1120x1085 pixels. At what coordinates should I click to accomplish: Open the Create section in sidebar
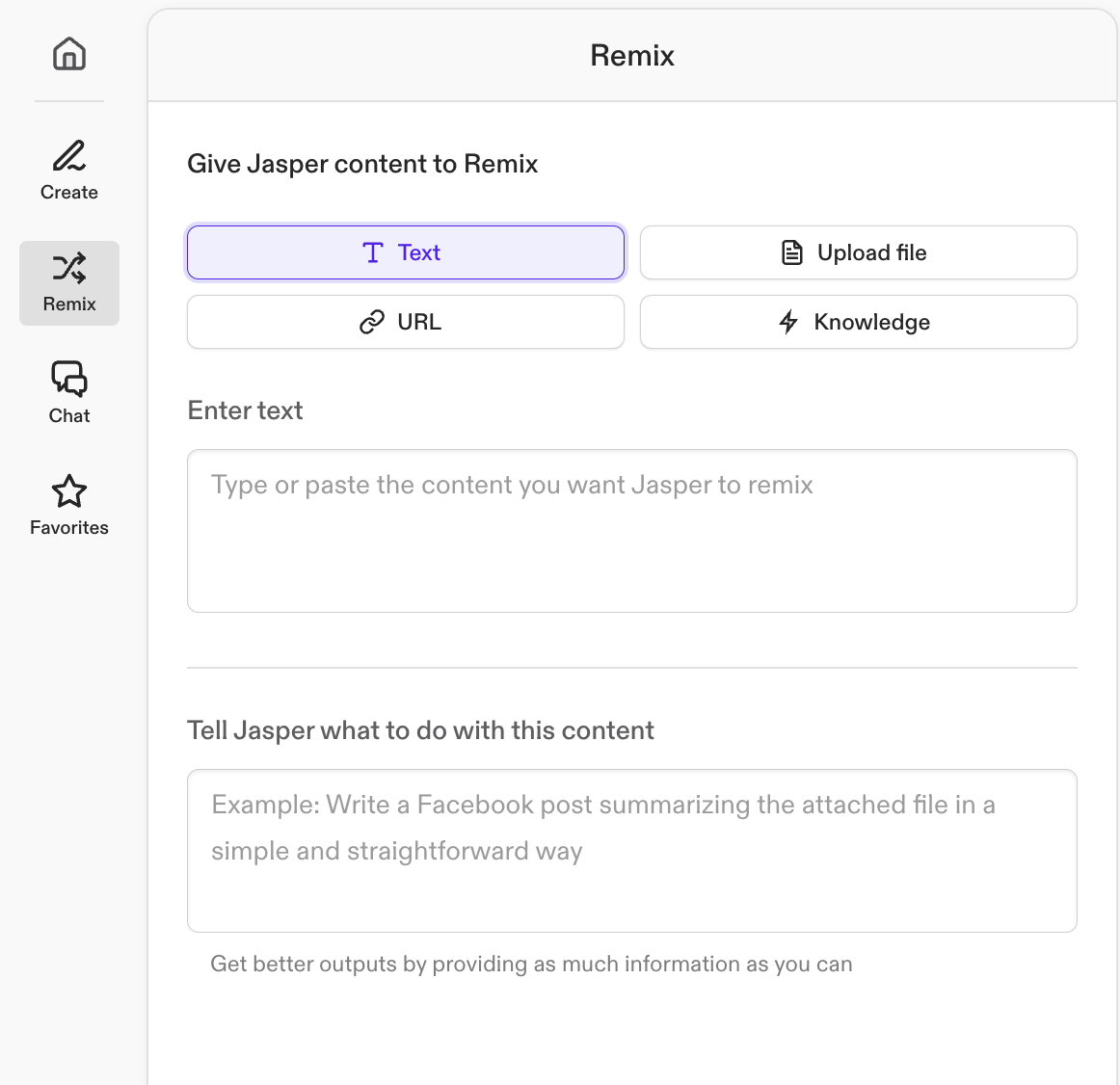(x=69, y=171)
